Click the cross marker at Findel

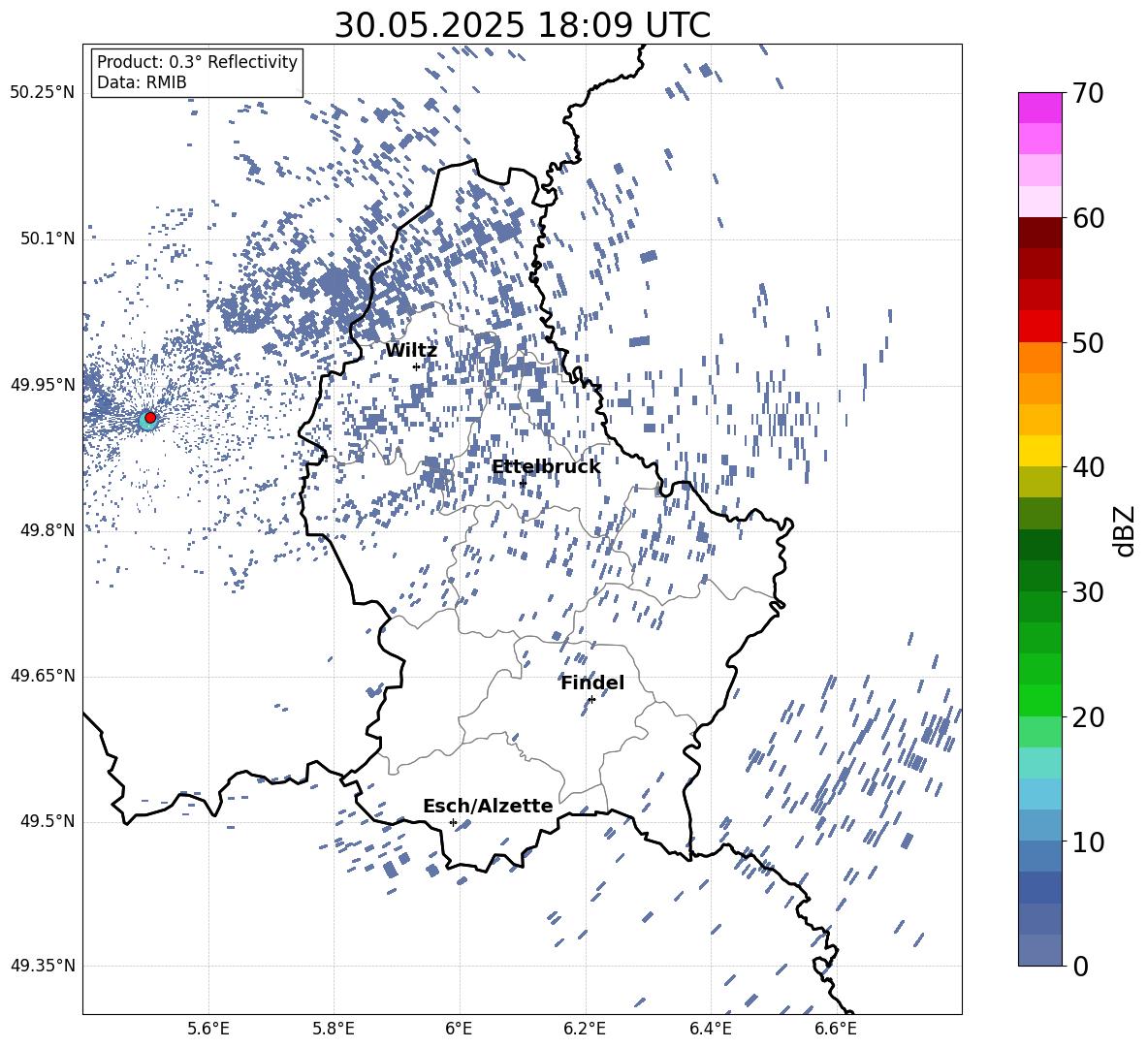pos(591,700)
